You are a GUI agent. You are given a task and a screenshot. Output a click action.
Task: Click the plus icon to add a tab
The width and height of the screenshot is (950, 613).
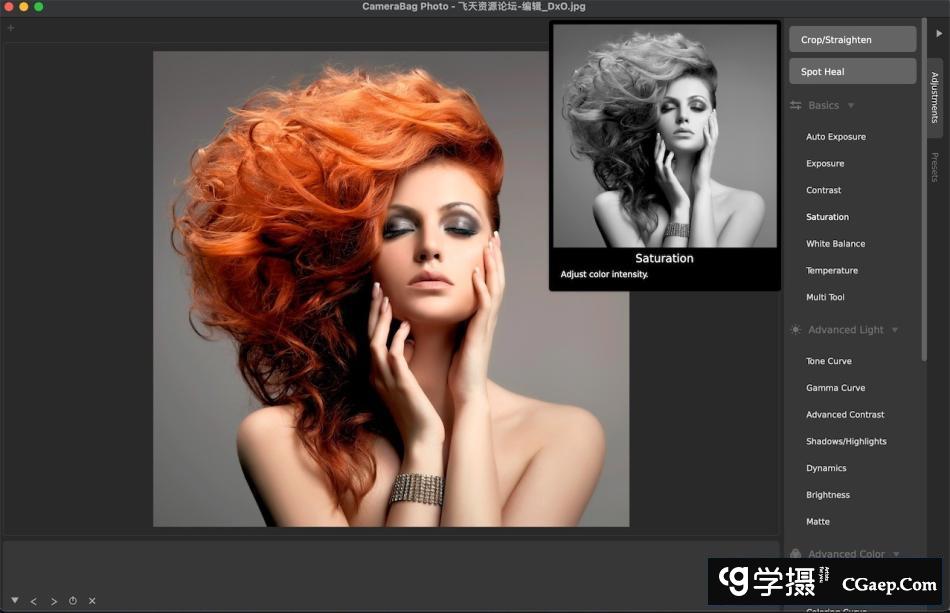11,28
